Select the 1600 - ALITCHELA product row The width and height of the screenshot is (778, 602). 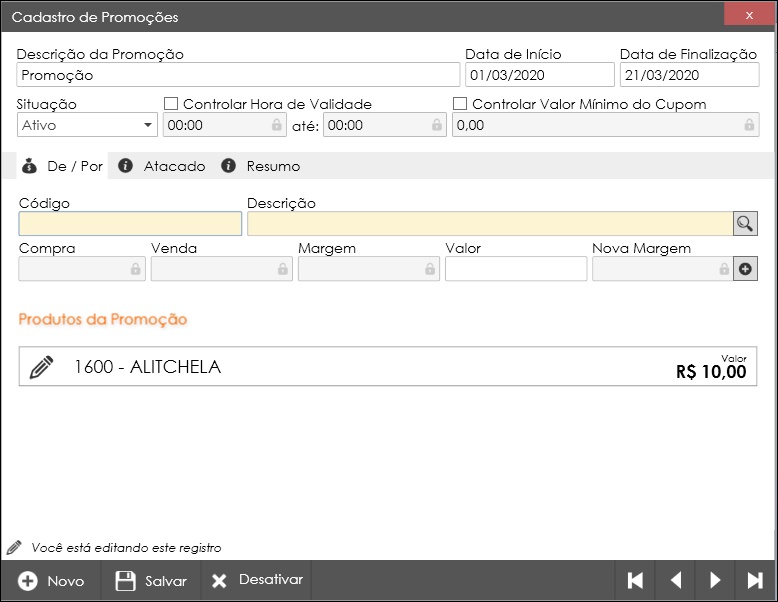[388, 367]
